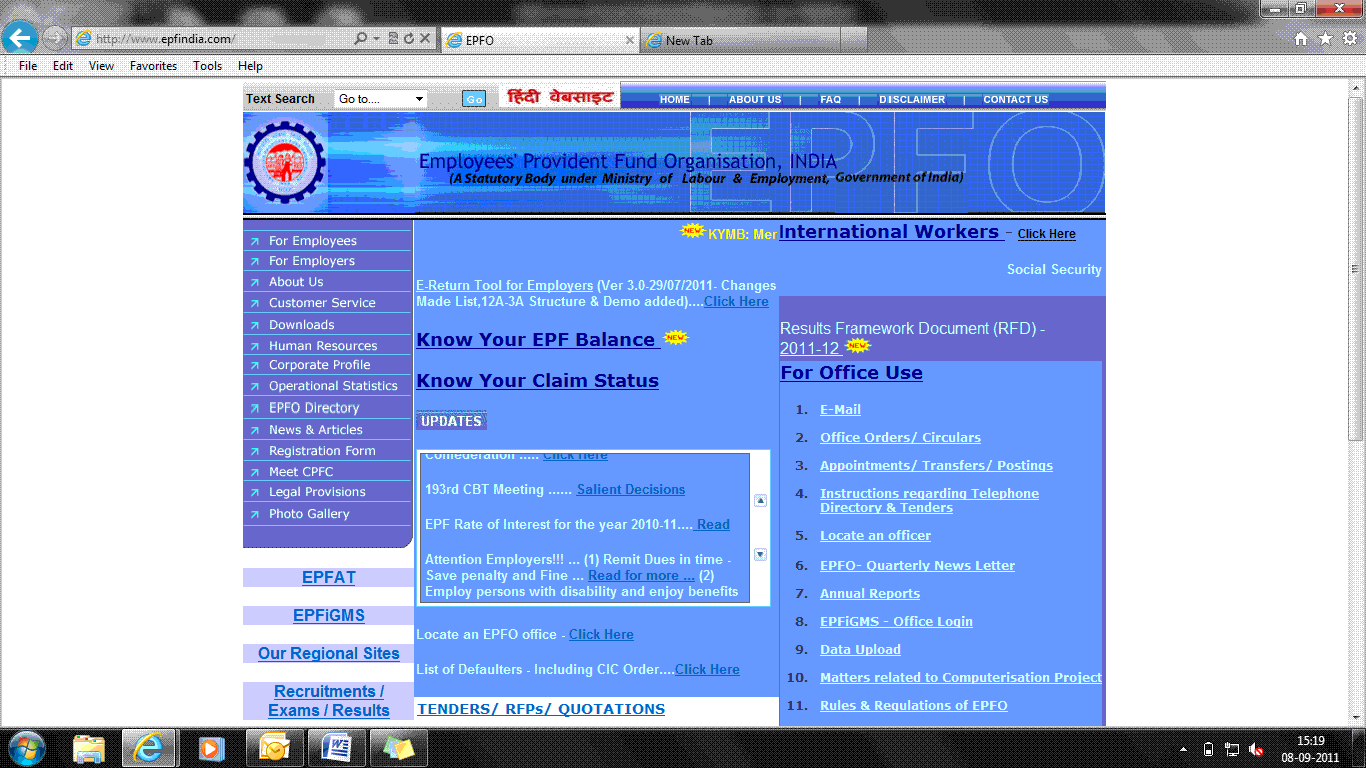Click FAQ in top navigation

coord(831,100)
